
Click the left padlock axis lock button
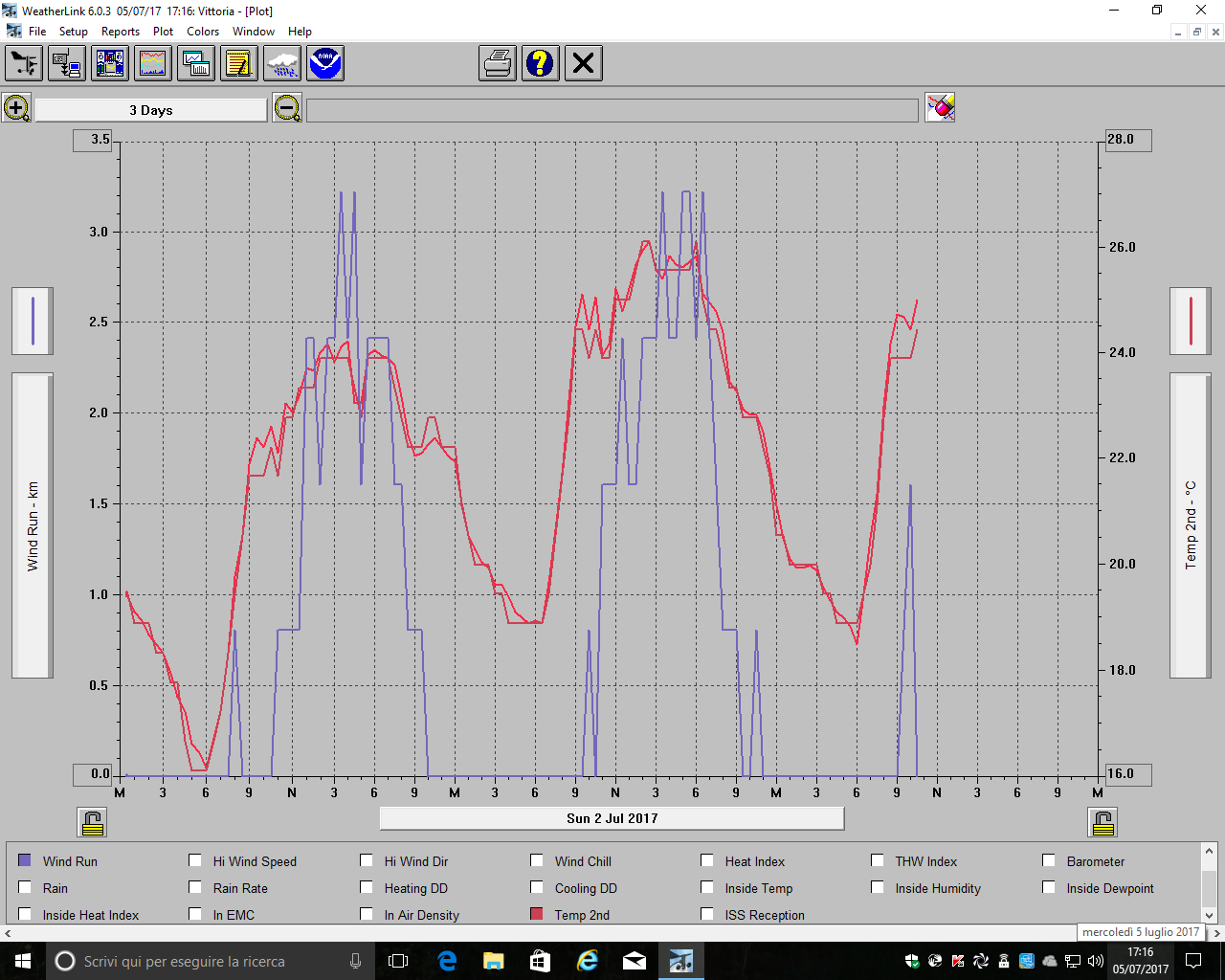tap(93, 822)
